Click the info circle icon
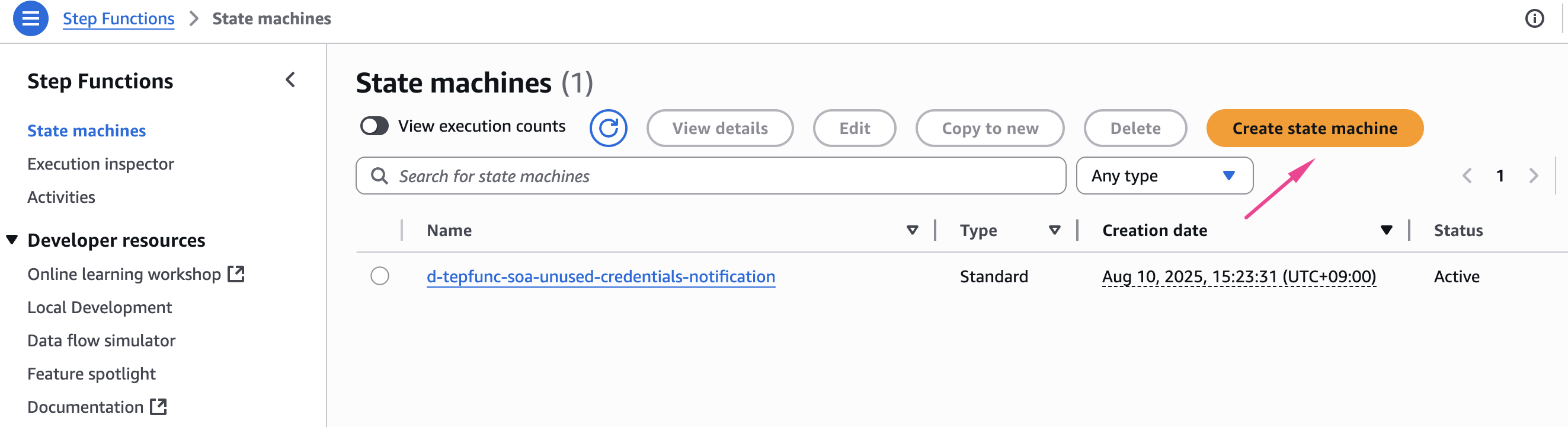Image resolution: width=1568 pixels, height=427 pixels. (x=1534, y=19)
